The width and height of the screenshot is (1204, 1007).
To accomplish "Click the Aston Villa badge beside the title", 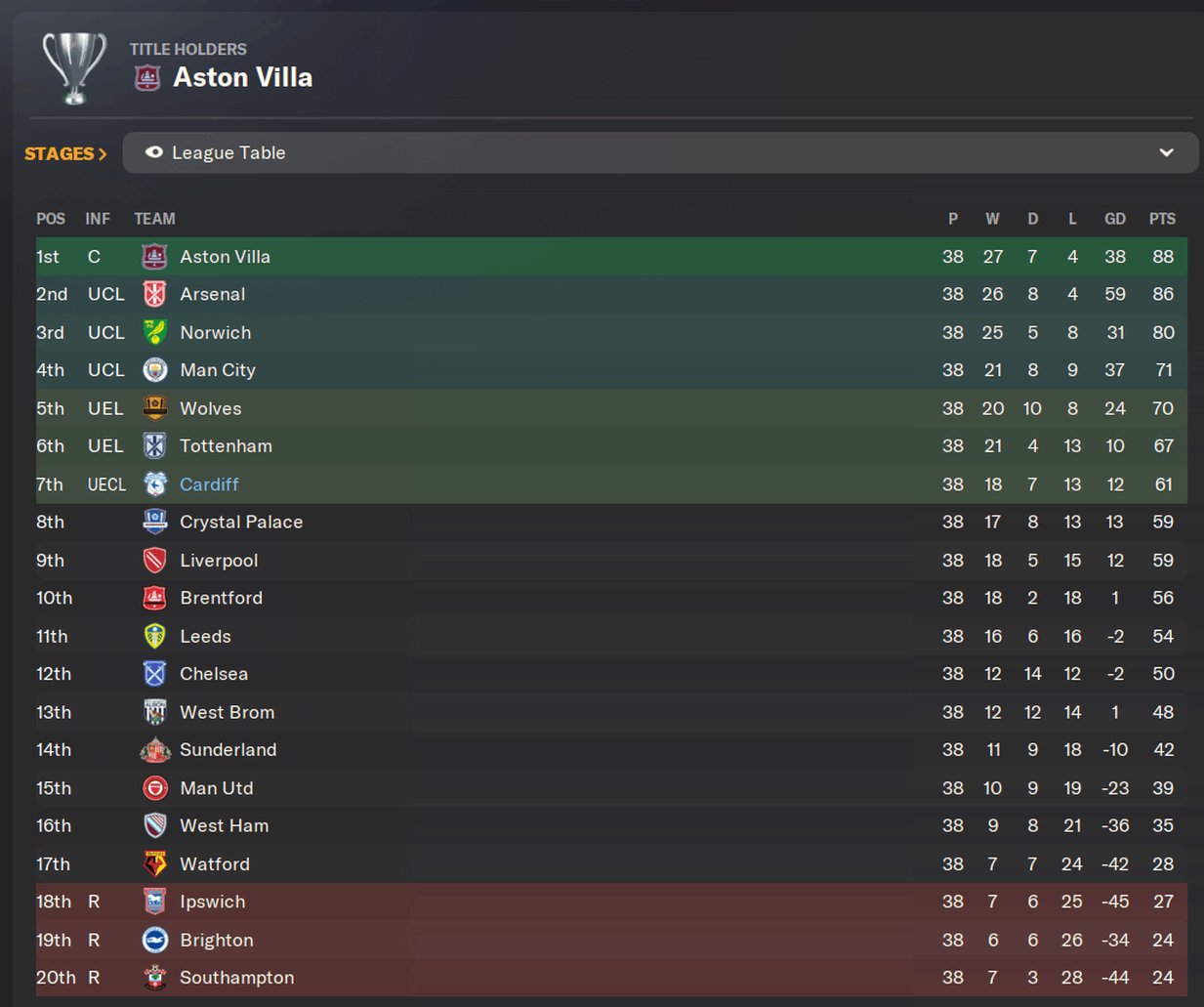I will (147, 78).
